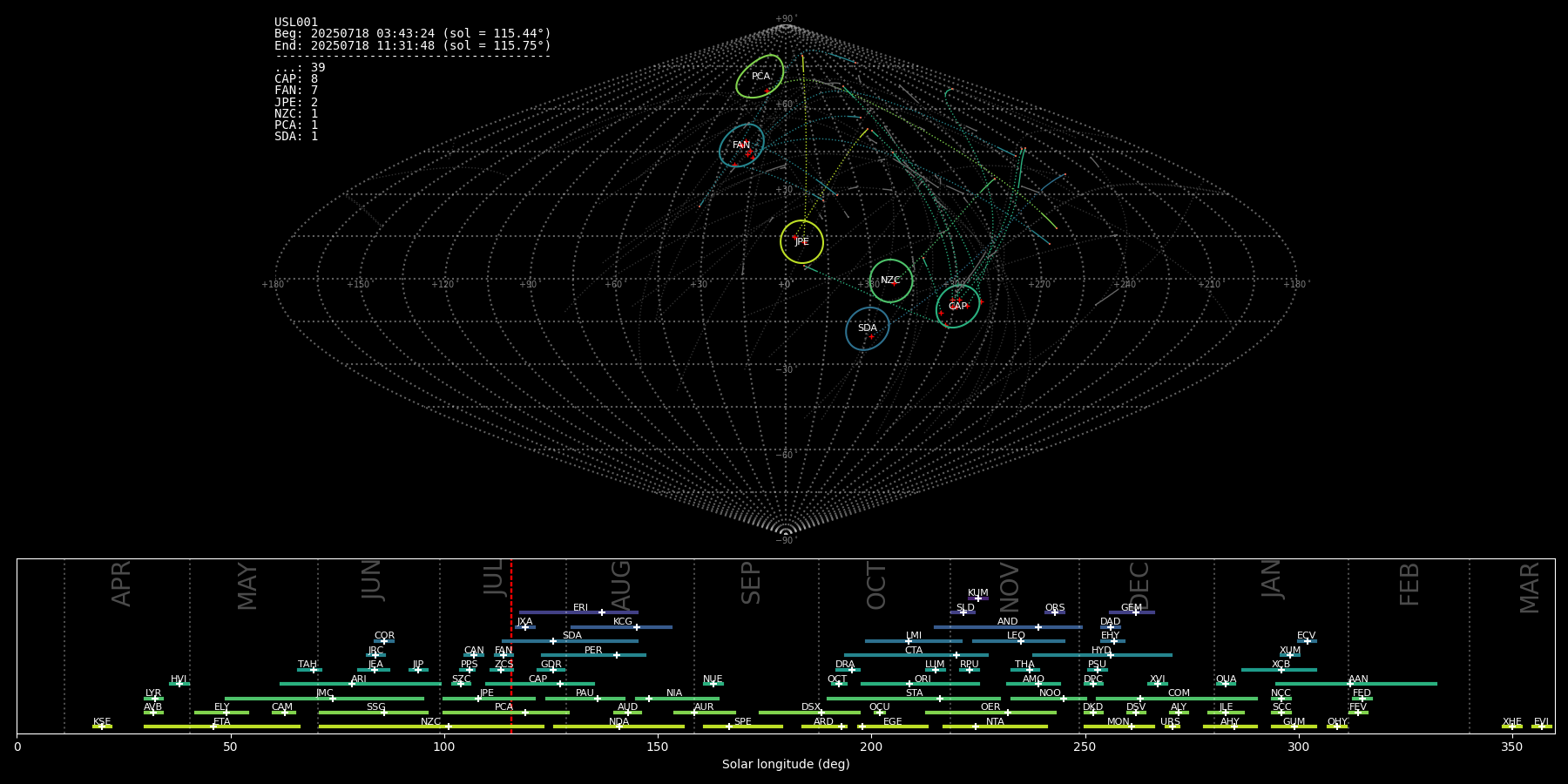Viewport: 1568px width, 784px height.
Task: Click the 'CAP: 8' legend entry
Action: (x=296, y=78)
